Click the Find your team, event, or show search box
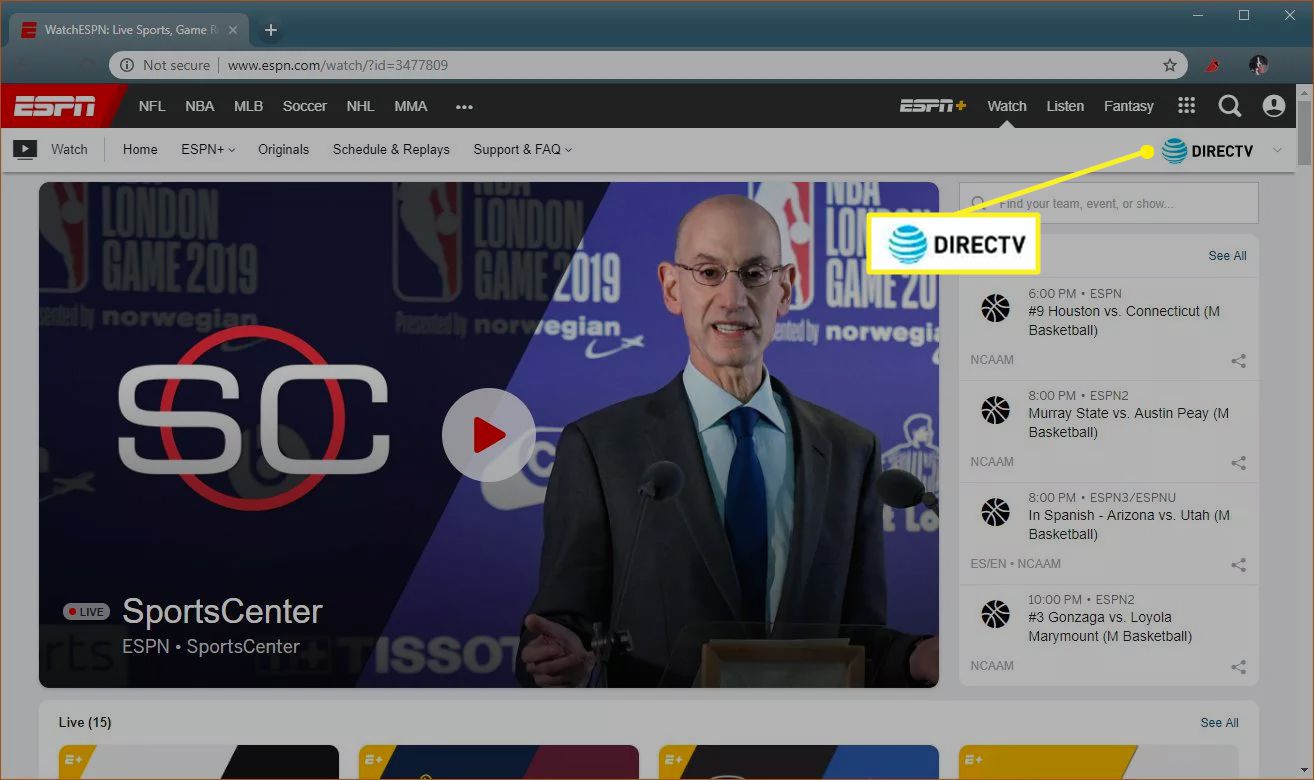 pyautogui.click(x=1109, y=203)
